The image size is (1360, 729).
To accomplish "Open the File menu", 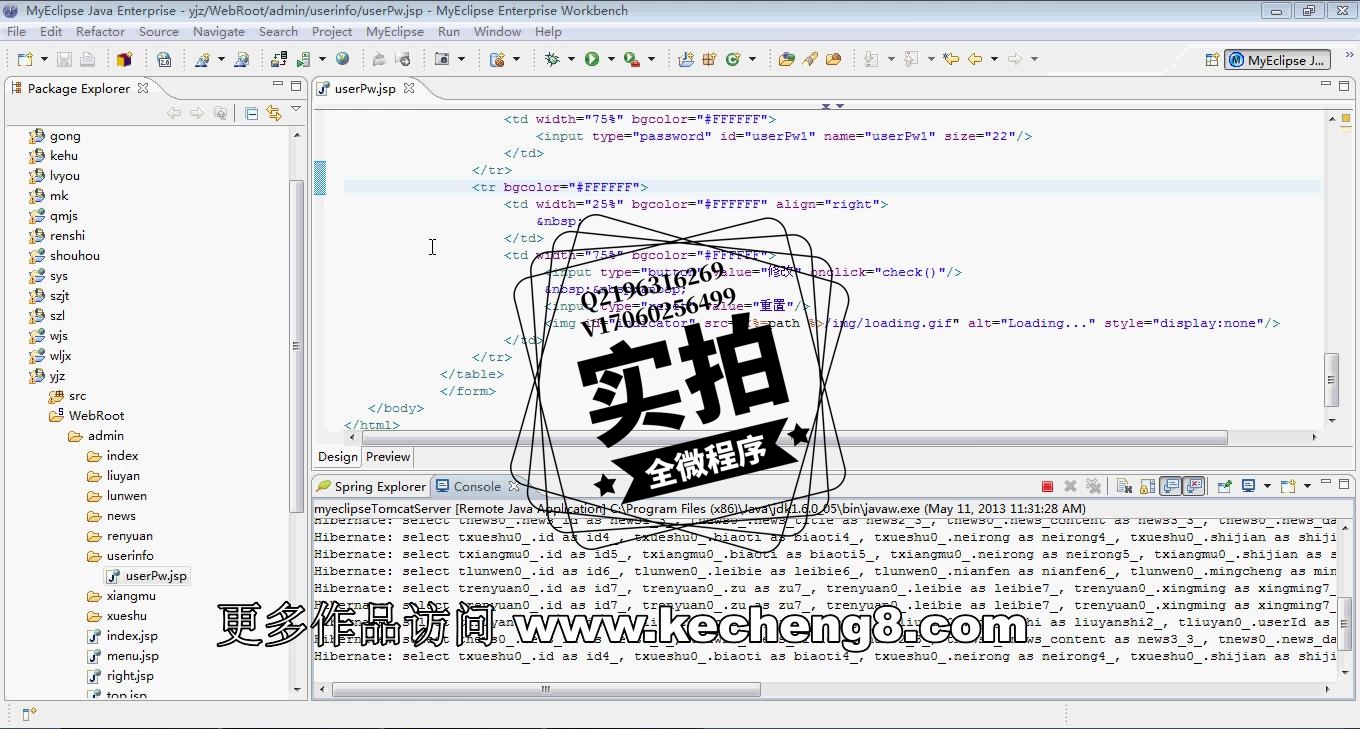I will click(16, 31).
